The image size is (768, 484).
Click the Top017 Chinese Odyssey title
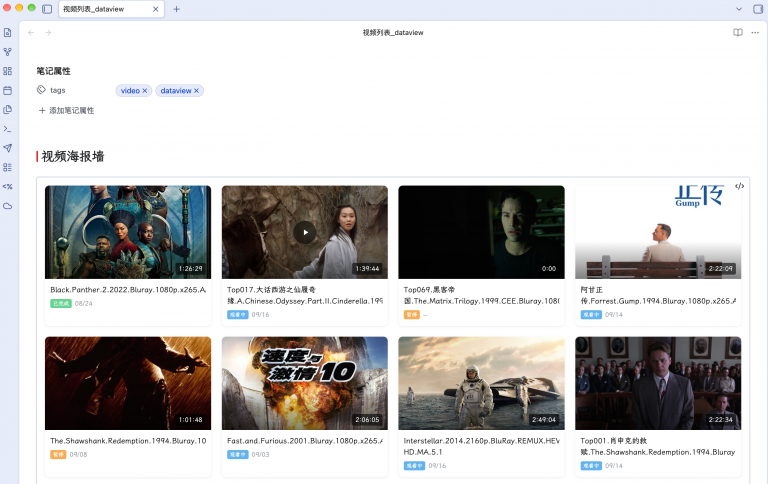305,295
